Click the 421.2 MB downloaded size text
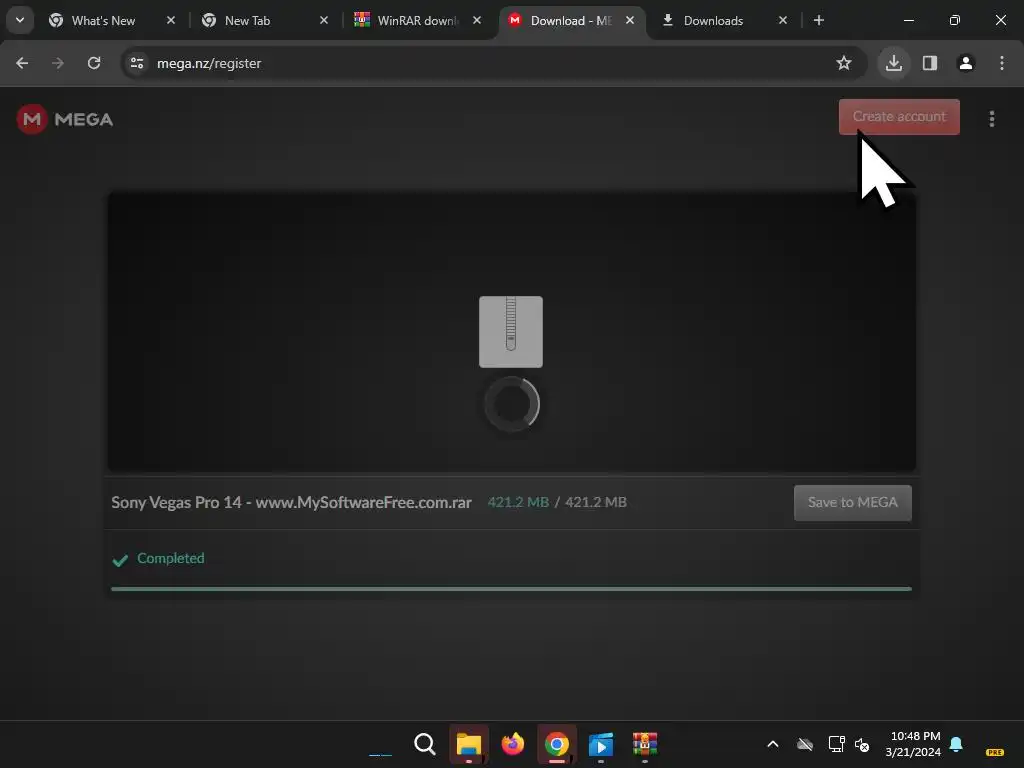1024x768 pixels. point(519,502)
